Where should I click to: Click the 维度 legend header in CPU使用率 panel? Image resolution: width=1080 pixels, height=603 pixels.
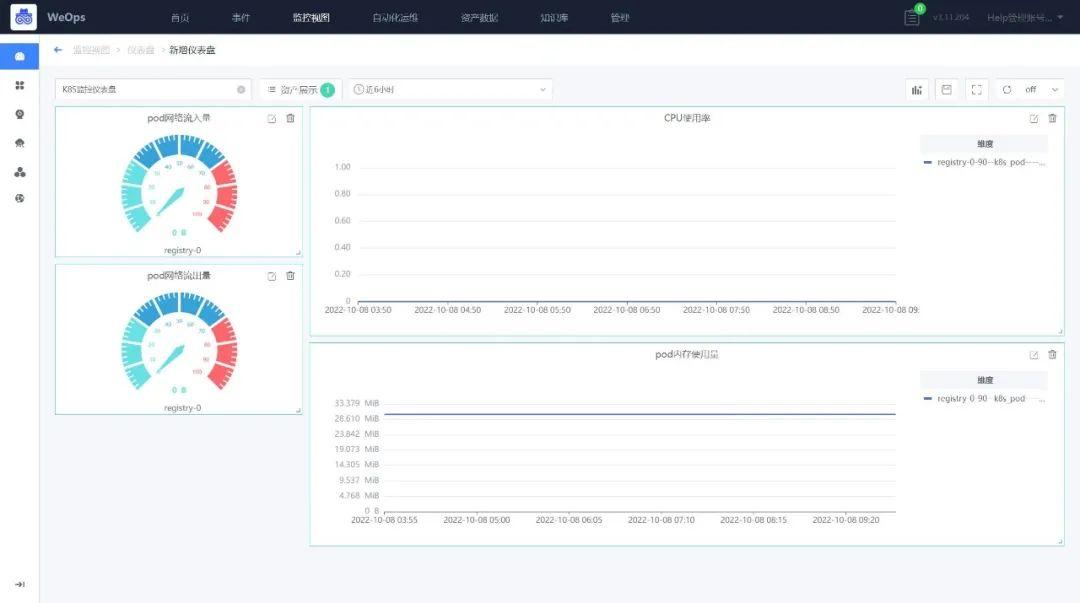click(x=984, y=144)
